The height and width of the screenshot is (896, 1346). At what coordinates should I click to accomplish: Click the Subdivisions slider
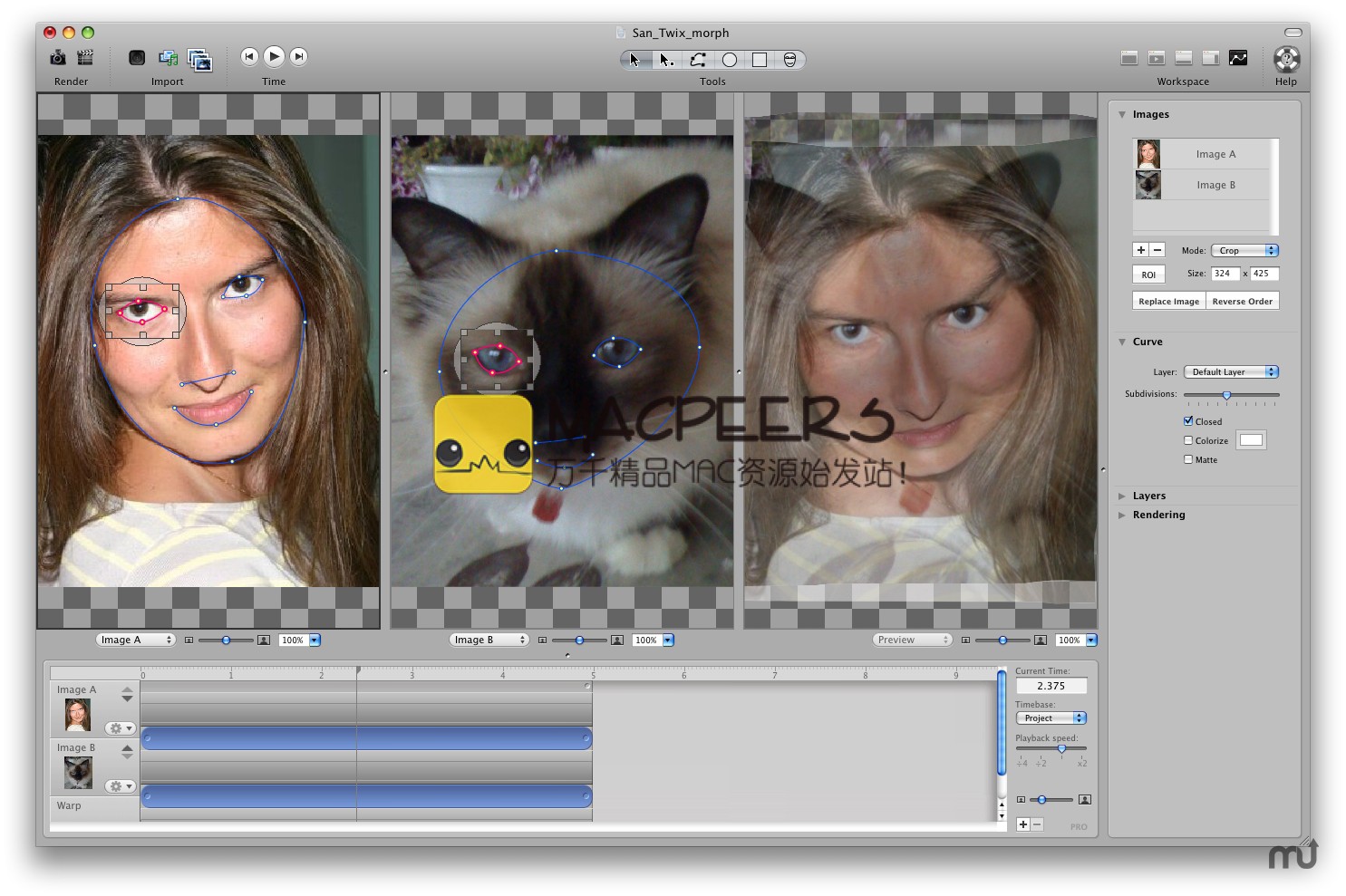point(1231,395)
